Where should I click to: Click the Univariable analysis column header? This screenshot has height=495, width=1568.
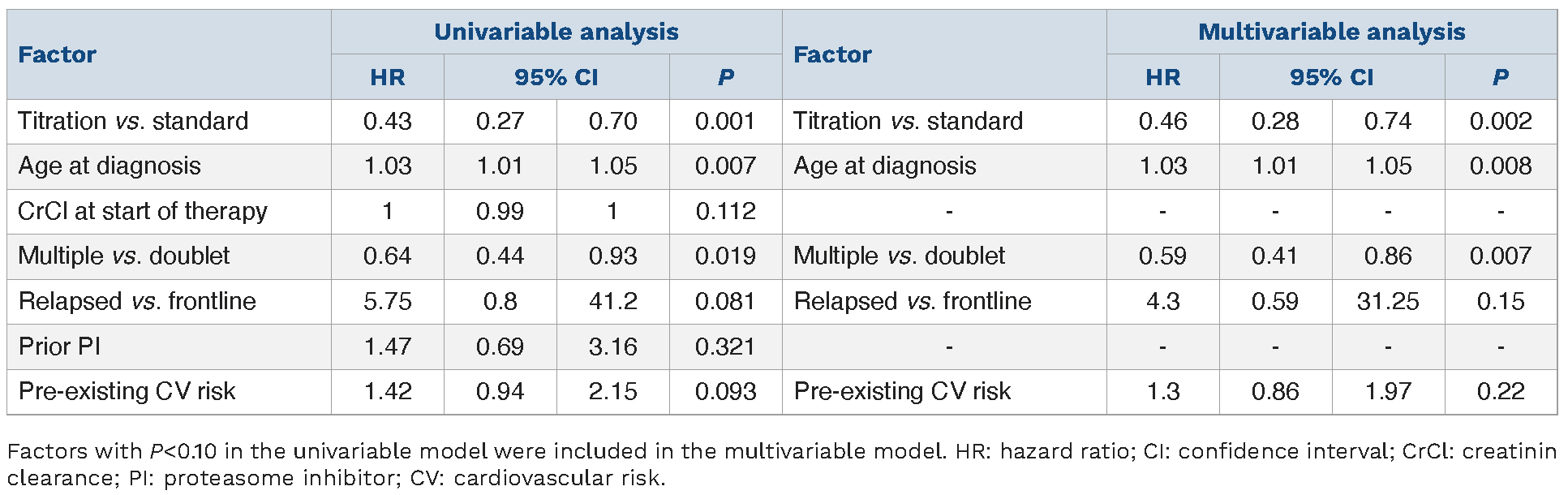tap(556, 32)
